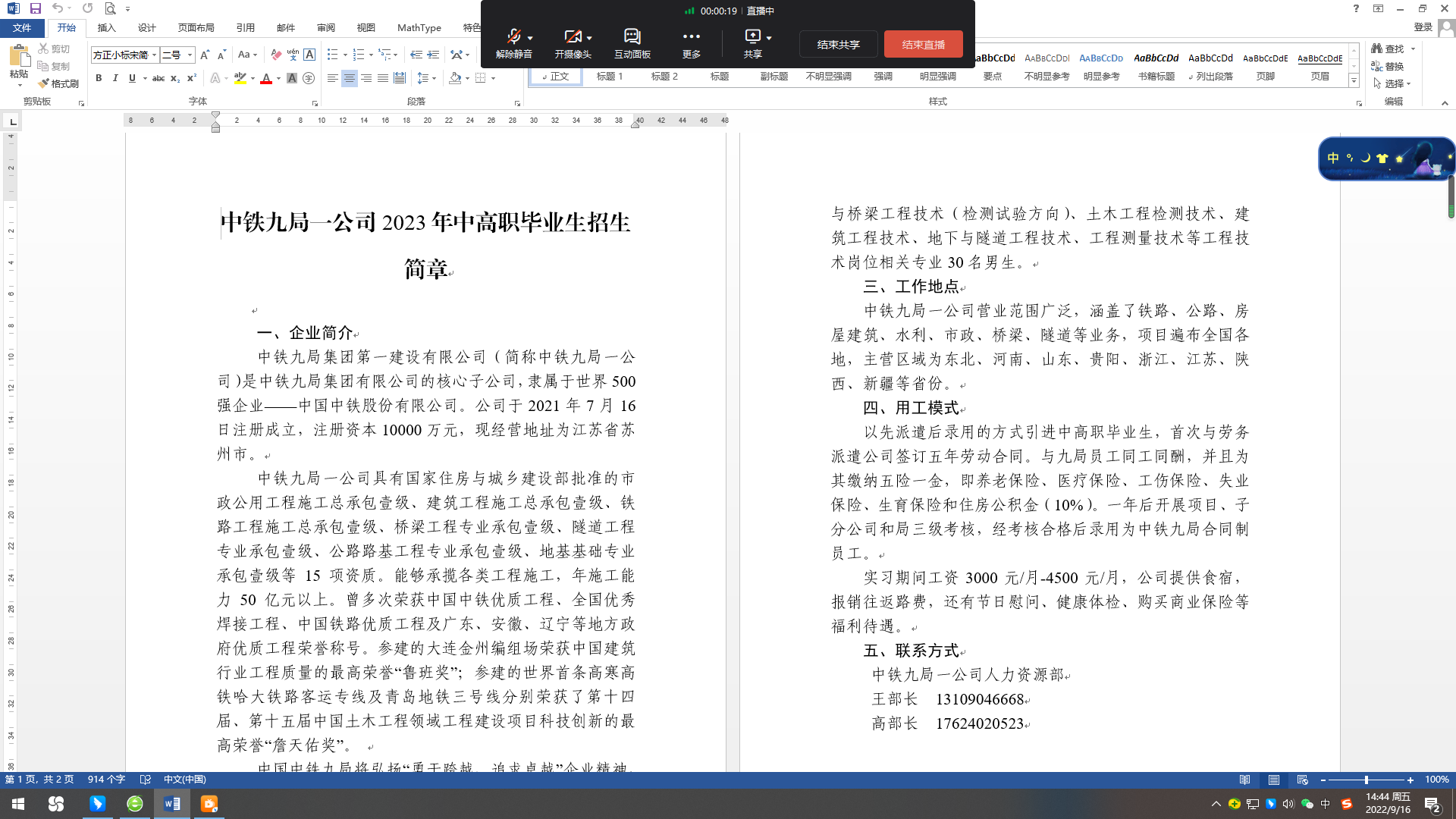Screen dimensions: 1456x819
Task: Open the Select (选择) dropdown
Action: (1392, 83)
